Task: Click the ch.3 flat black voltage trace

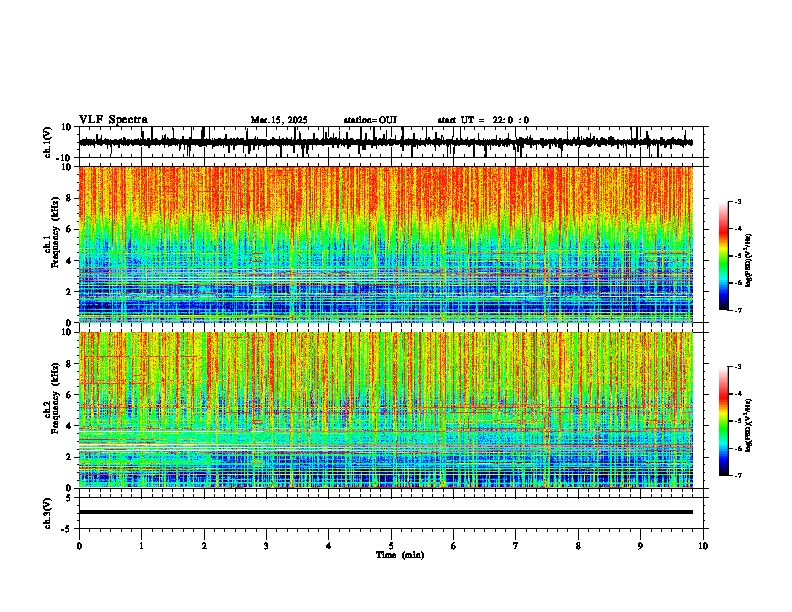Action: click(385, 512)
